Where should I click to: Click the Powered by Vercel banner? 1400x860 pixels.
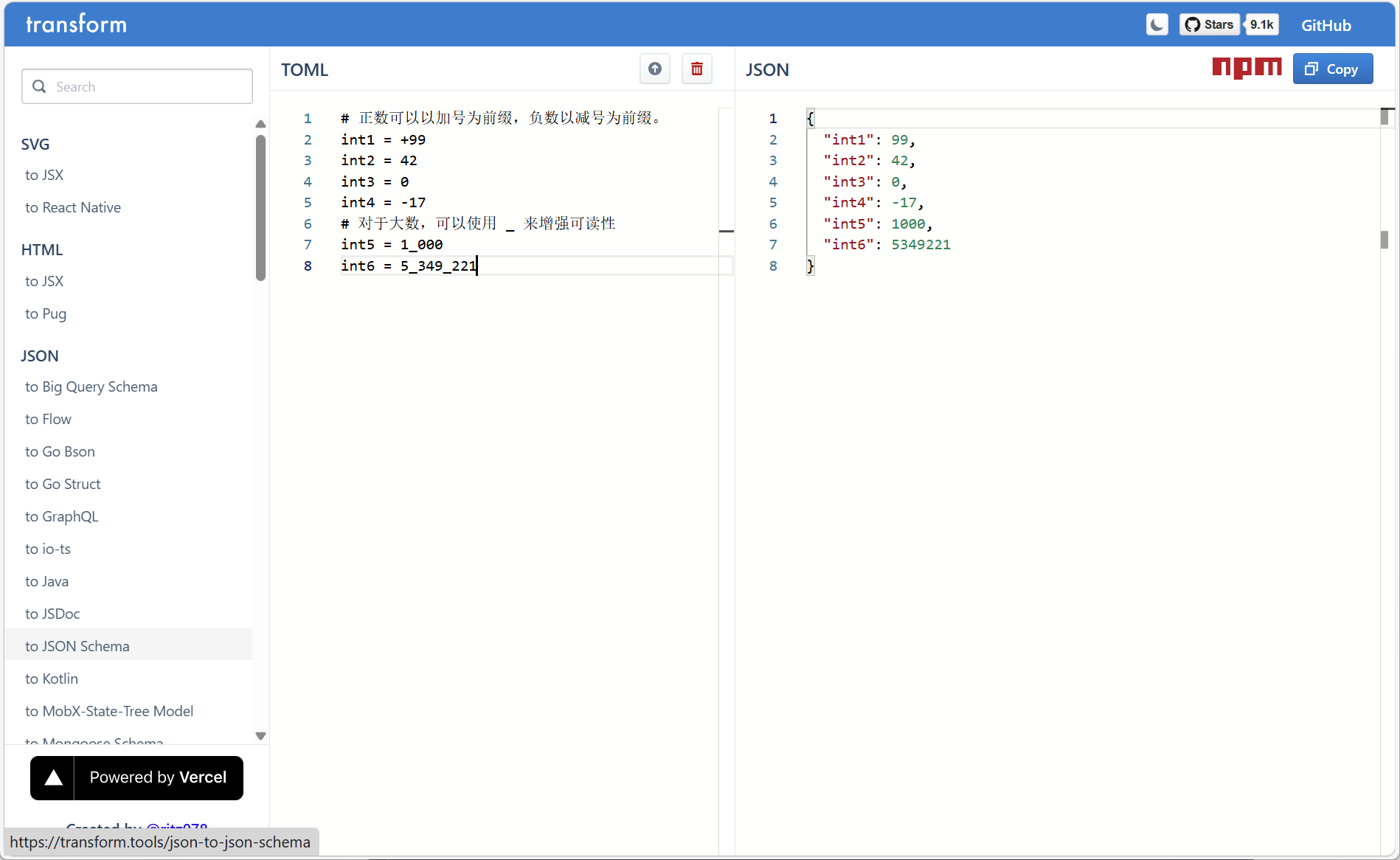[x=136, y=777]
